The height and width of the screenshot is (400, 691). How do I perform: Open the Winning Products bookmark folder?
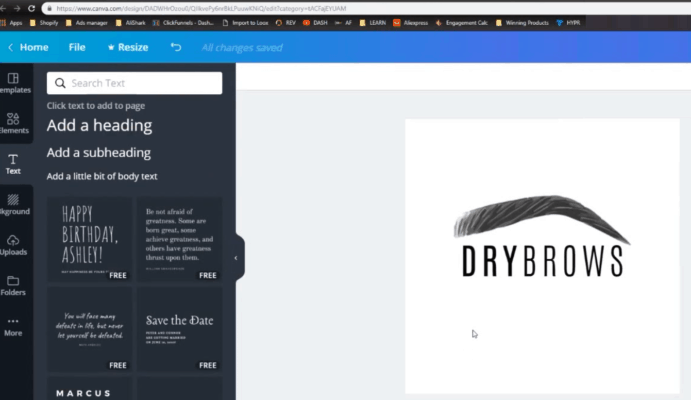click(522, 23)
